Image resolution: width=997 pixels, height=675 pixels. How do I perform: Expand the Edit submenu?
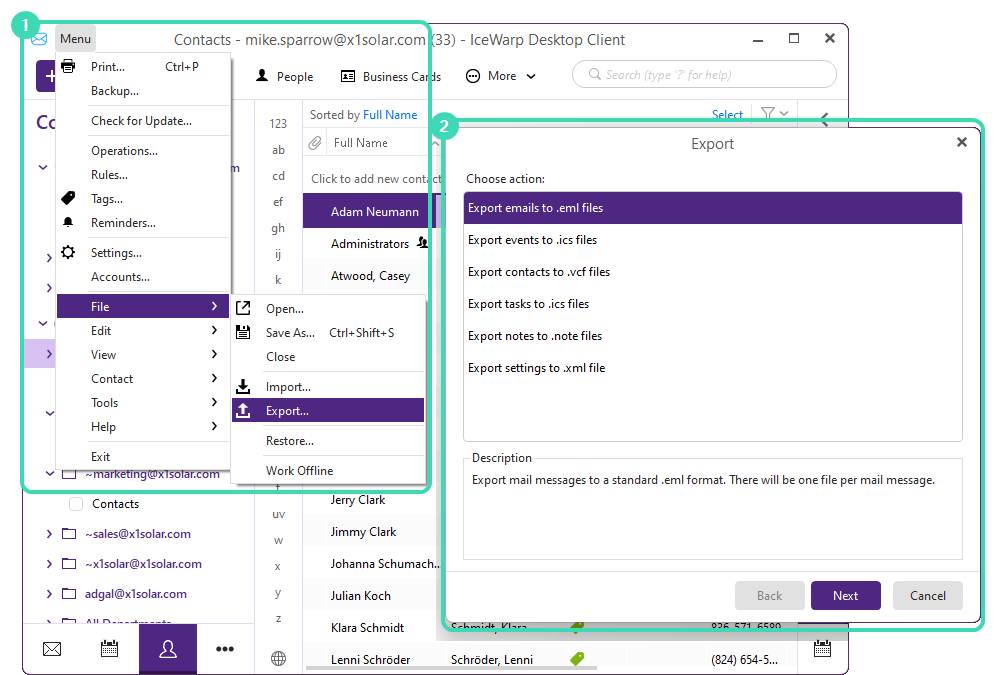143,331
